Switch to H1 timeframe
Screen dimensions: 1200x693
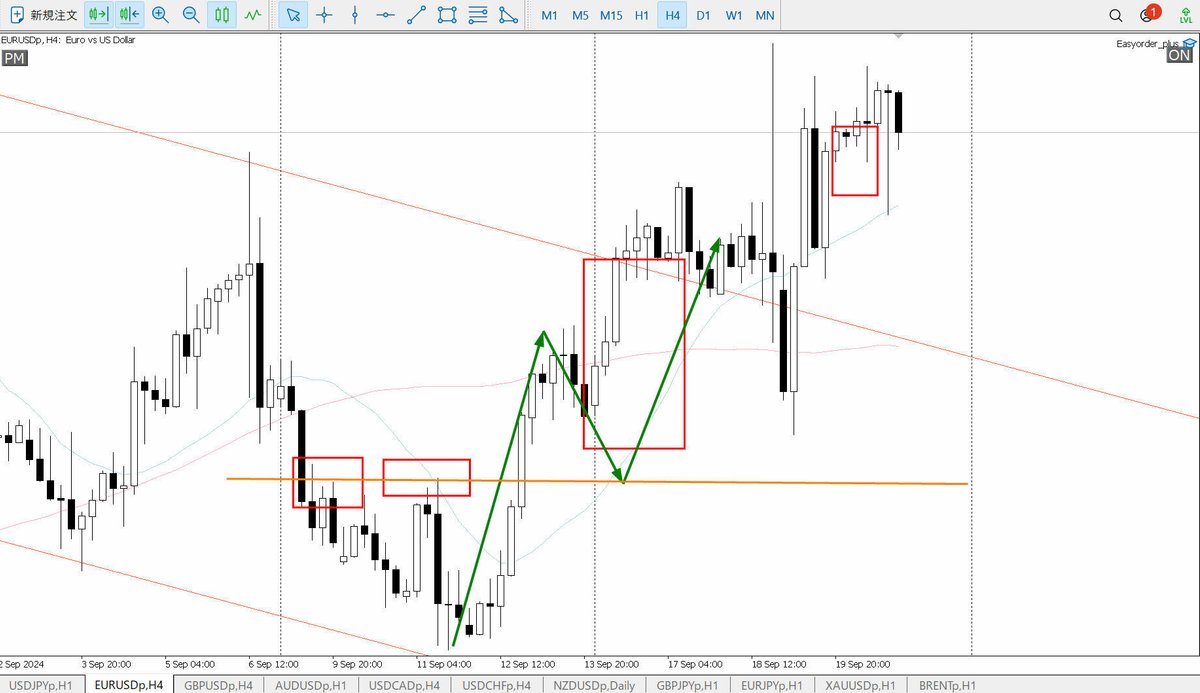pos(642,15)
